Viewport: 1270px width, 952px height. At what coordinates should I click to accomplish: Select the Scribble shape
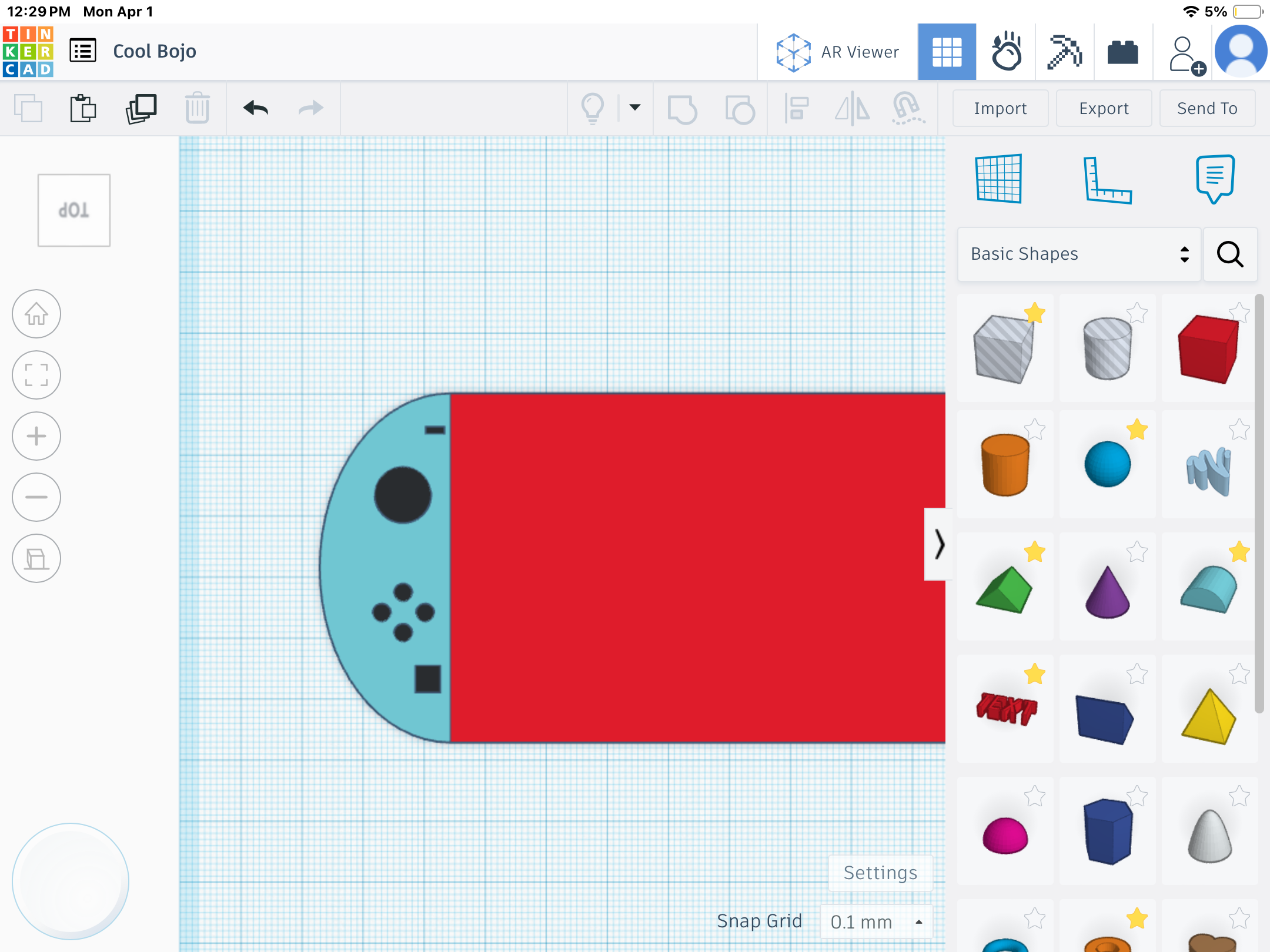point(1209,470)
